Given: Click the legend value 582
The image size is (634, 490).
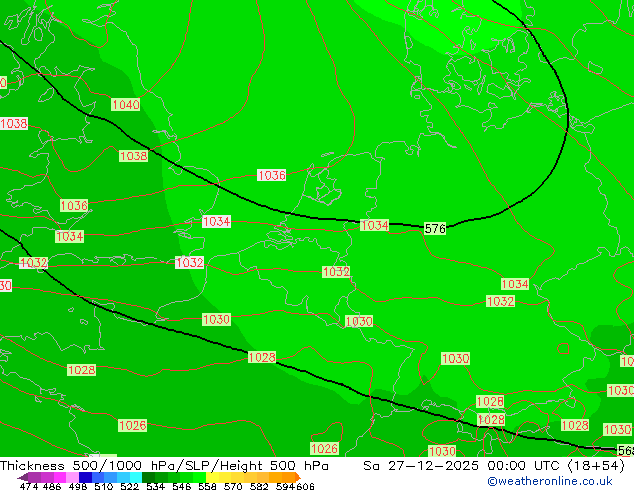Looking at the screenshot, I should (x=259, y=486).
